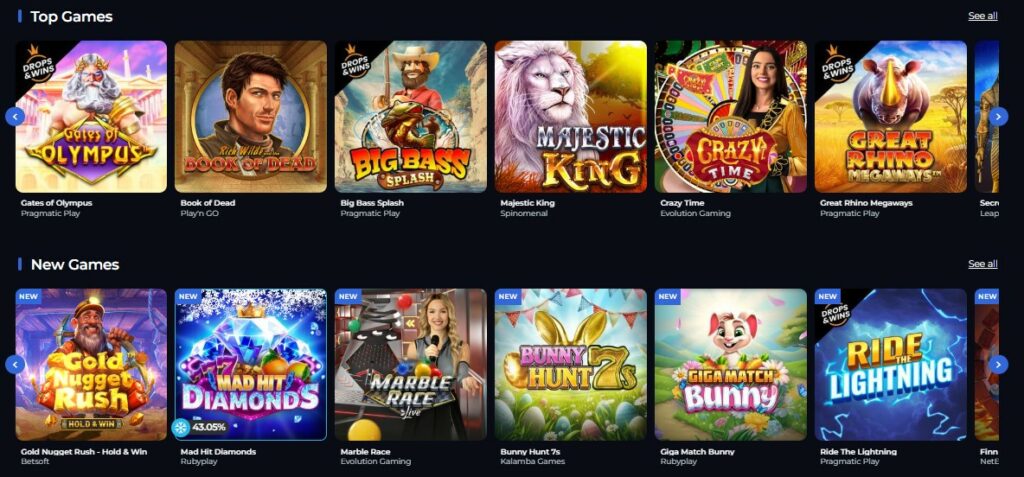The height and width of the screenshot is (477, 1024).
Task: Open the Marble Race live thumbnail
Action: pos(411,365)
